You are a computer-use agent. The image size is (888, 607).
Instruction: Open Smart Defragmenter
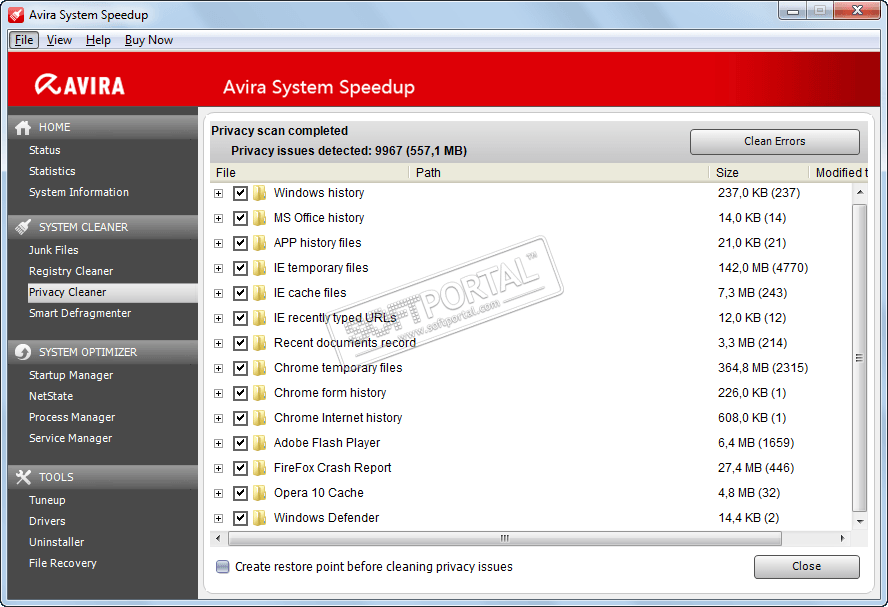(x=80, y=313)
